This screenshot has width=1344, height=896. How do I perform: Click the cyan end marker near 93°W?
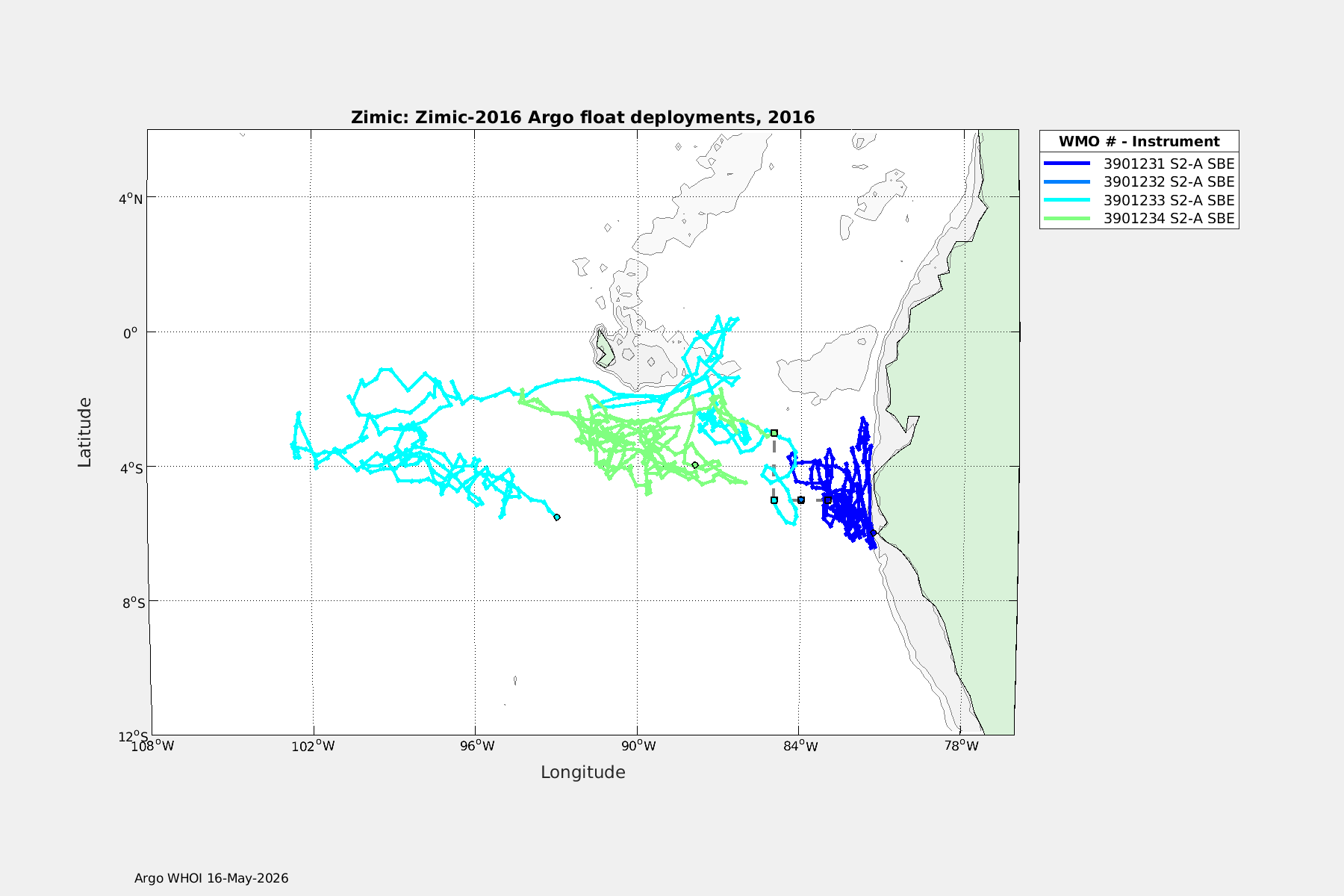click(x=557, y=517)
